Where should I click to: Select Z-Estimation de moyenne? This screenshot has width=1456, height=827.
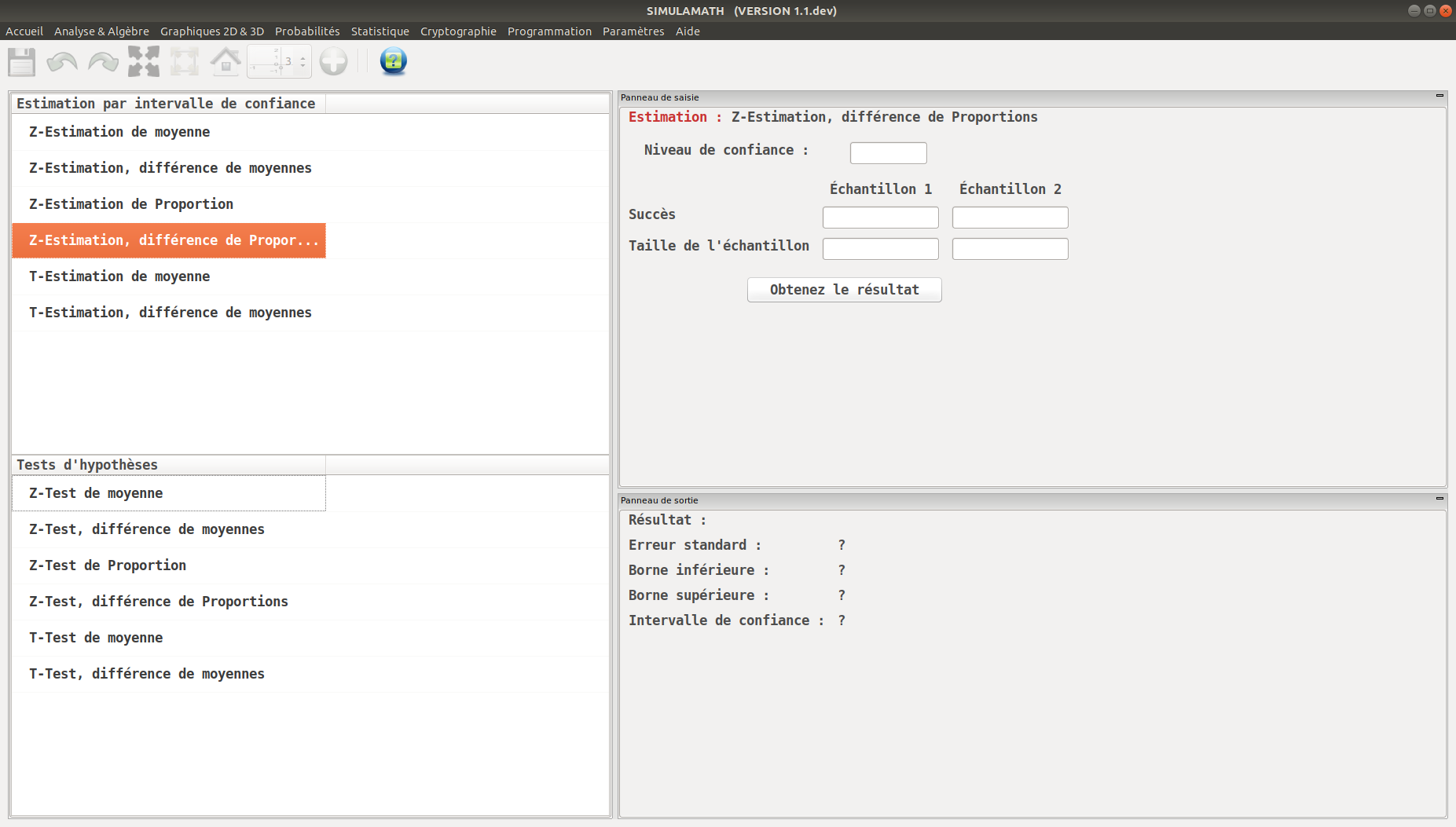[x=169, y=132]
